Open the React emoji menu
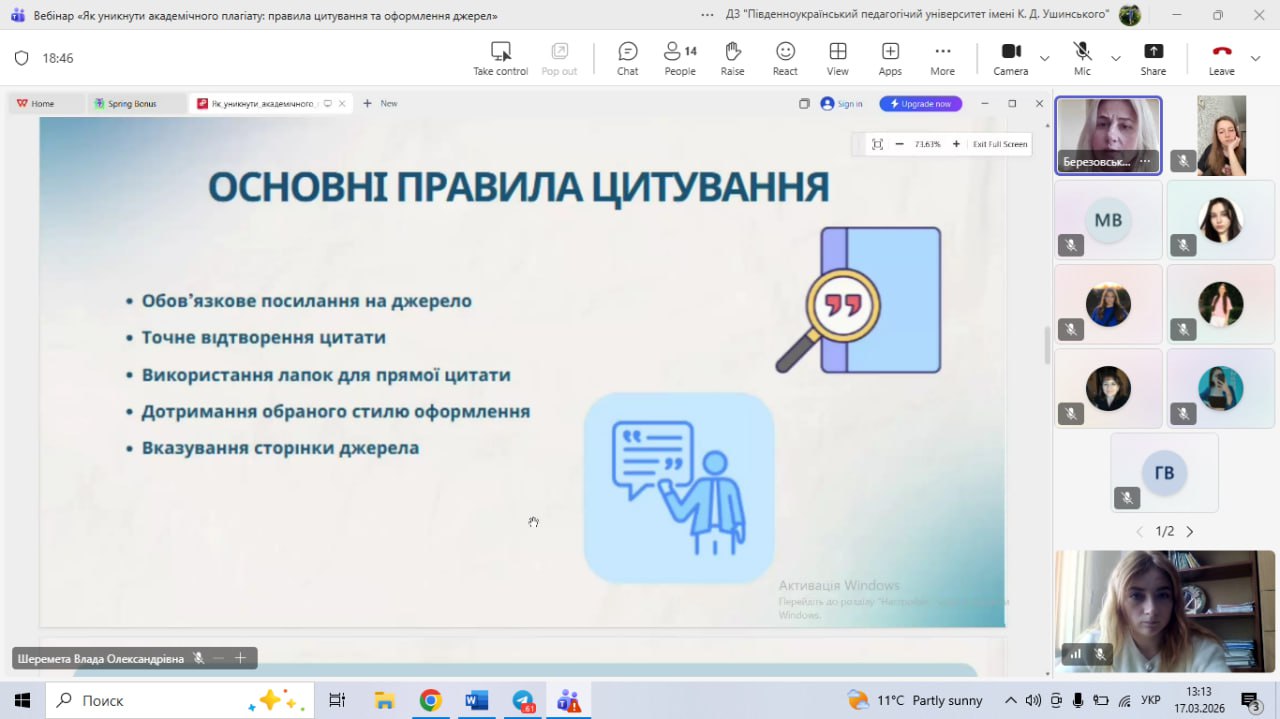Image resolution: width=1280 pixels, height=719 pixels. (x=785, y=58)
